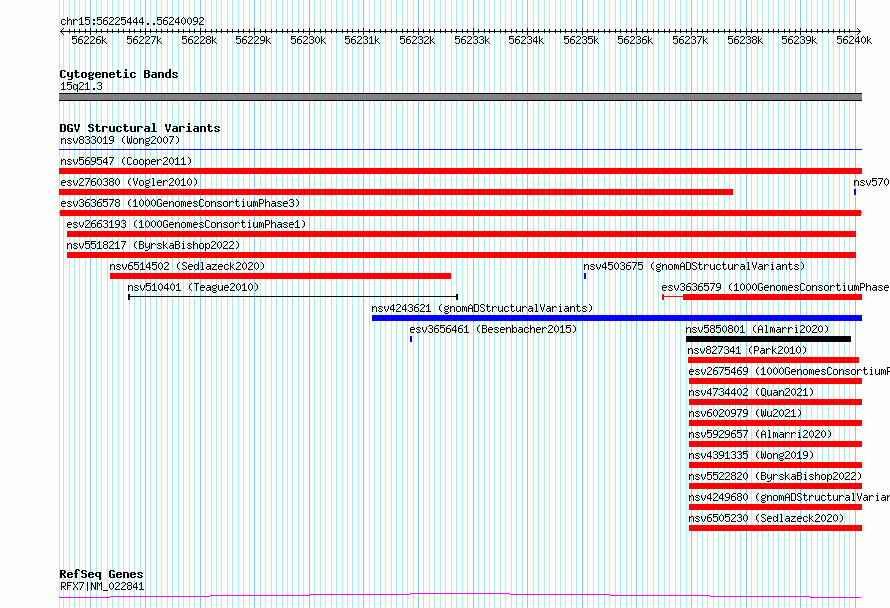
Task: Click the nsv833019 (Wong2007) variant label
Action: pyautogui.click(x=120, y=140)
